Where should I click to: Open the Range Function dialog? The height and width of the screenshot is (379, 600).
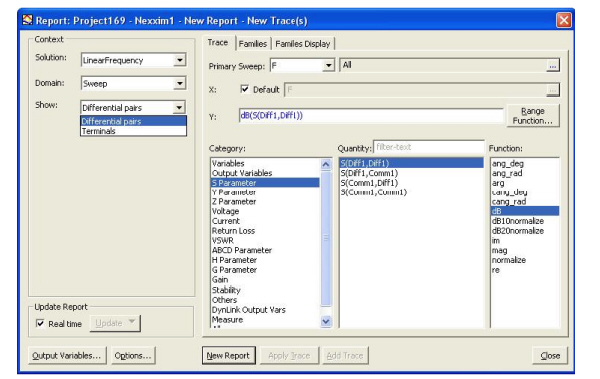coord(533,116)
